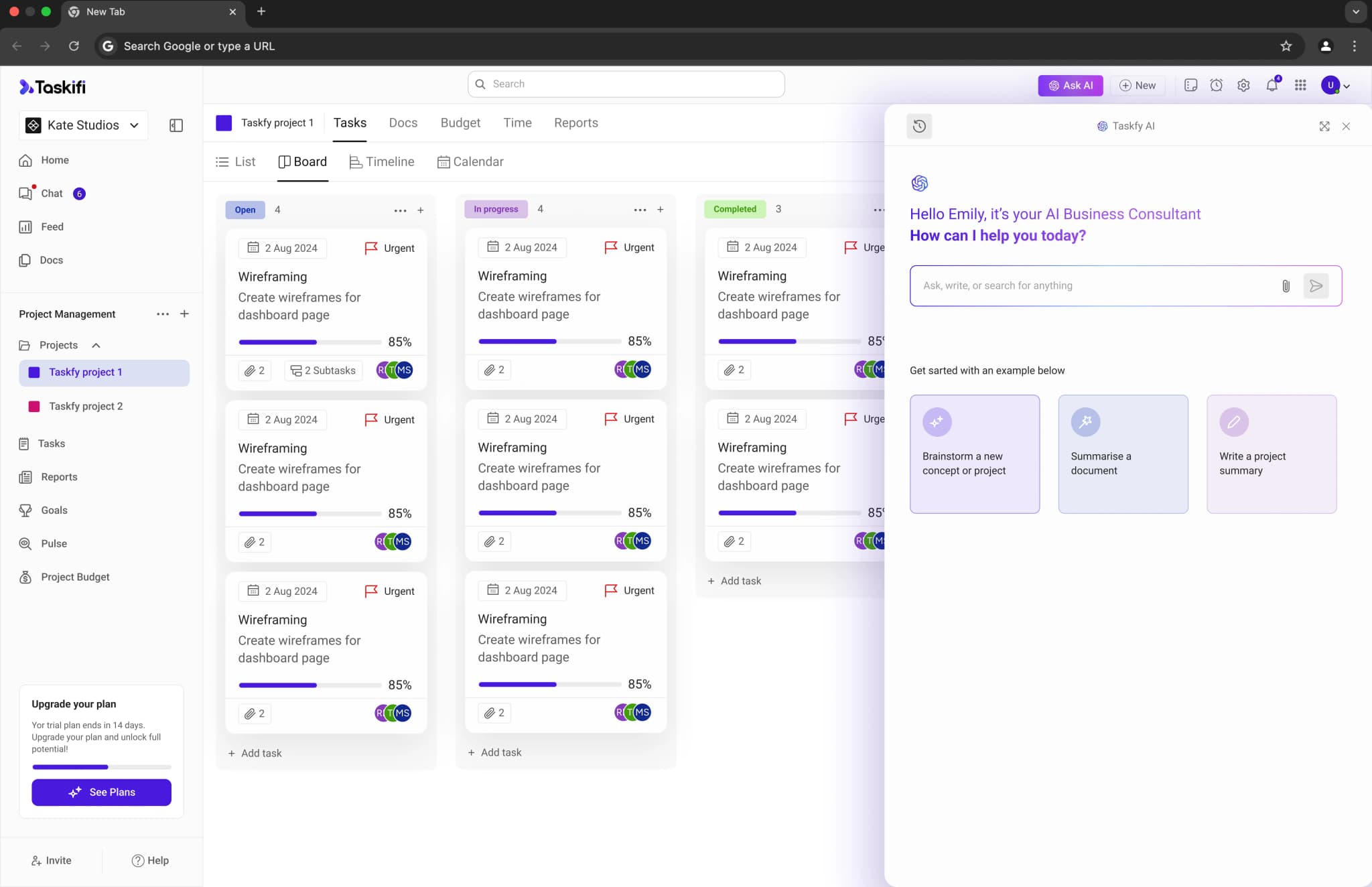Click the trial plan progress bar

click(x=101, y=766)
